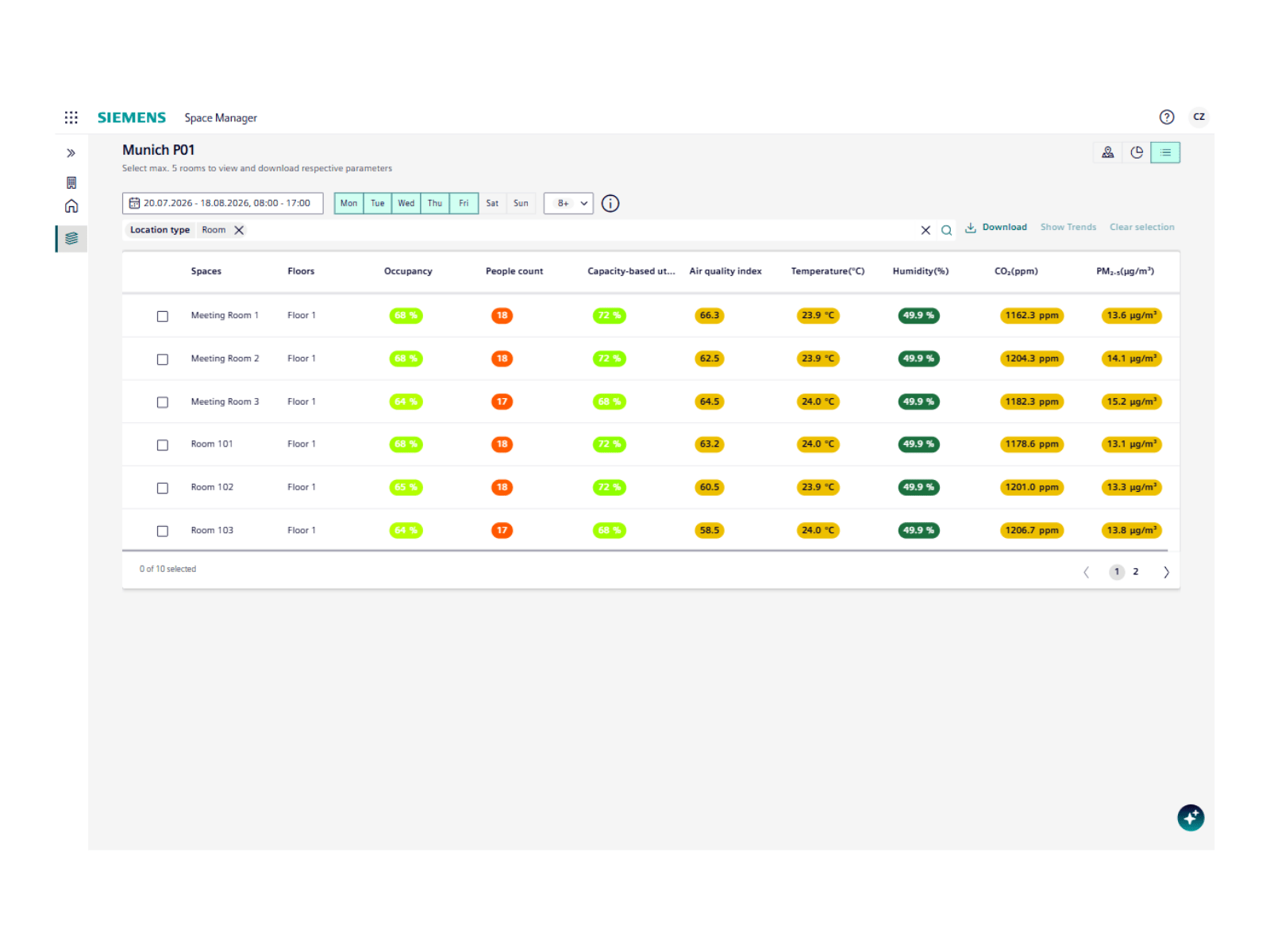Image resolution: width=1270 pixels, height=952 pixels.
Task: Remove the Room location type filter
Action: pyautogui.click(x=239, y=230)
